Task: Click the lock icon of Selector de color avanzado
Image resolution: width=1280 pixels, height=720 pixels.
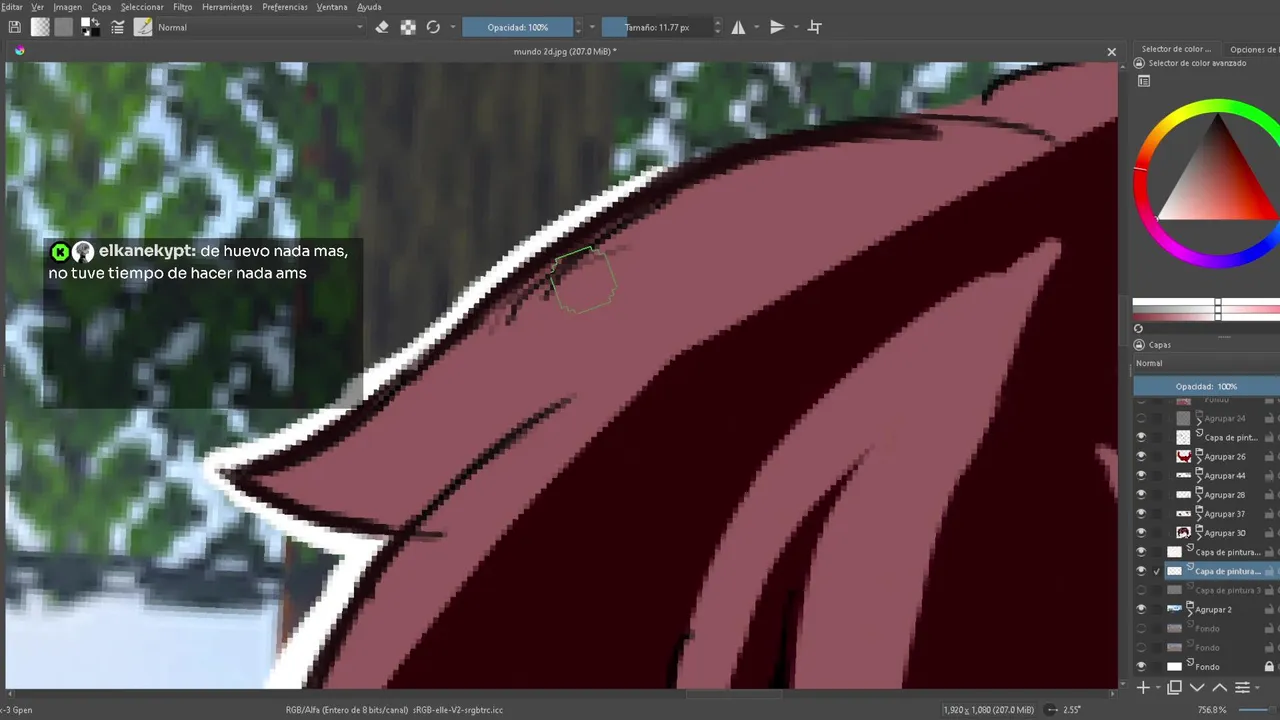Action: [1139, 63]
